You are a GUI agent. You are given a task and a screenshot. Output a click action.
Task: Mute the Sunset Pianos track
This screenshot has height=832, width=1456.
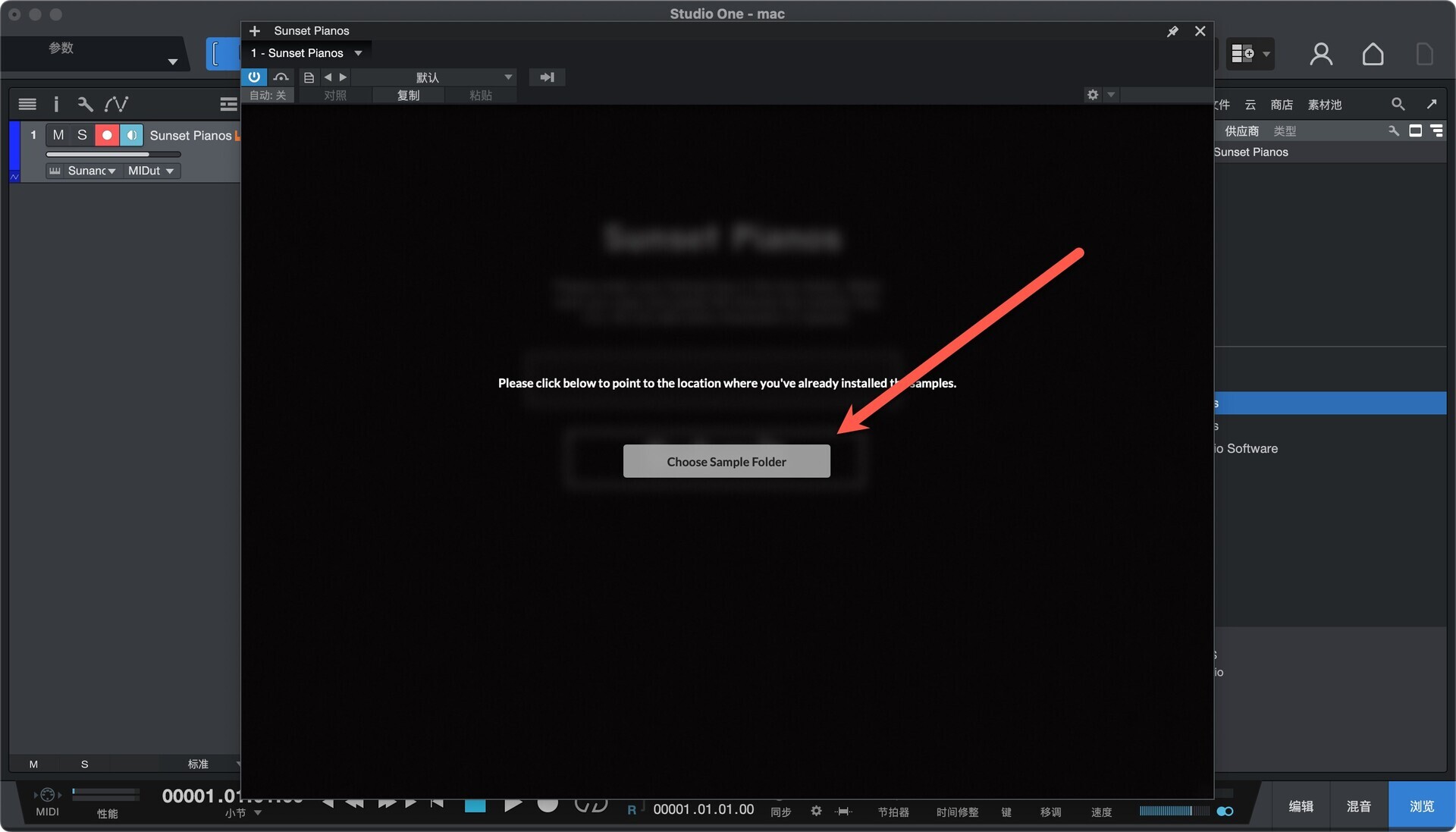tap(58, 135)
